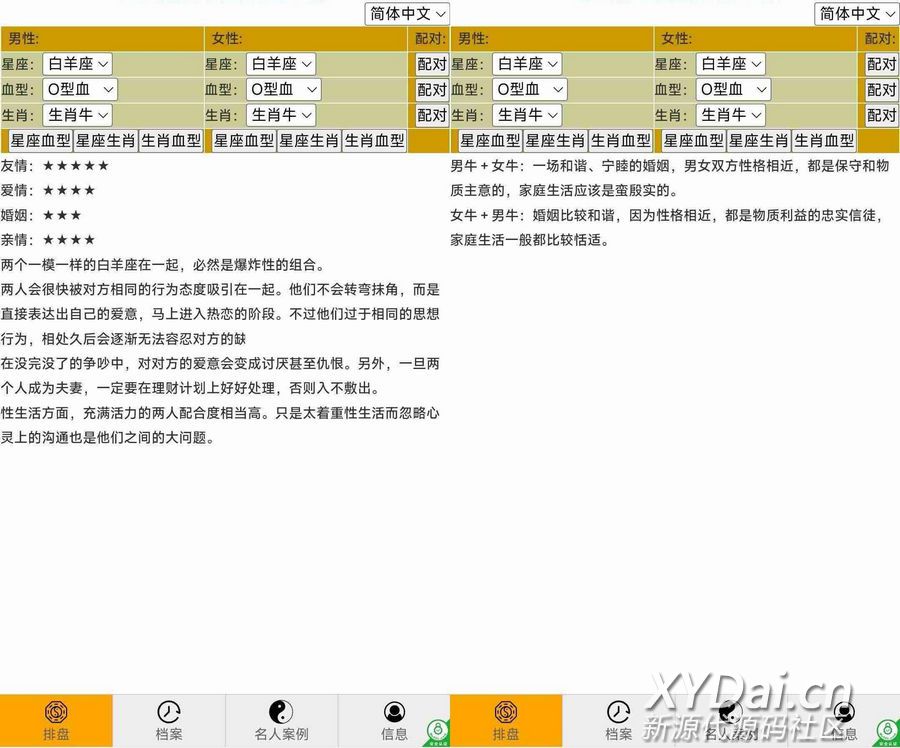The image size is (900, 748).
Task: Open the male 白羊座 star sign selector
Action: [x=77, y=63]
